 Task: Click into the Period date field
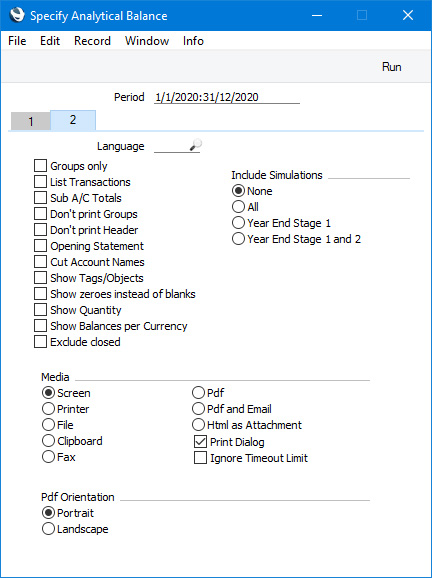pos(227,97)
